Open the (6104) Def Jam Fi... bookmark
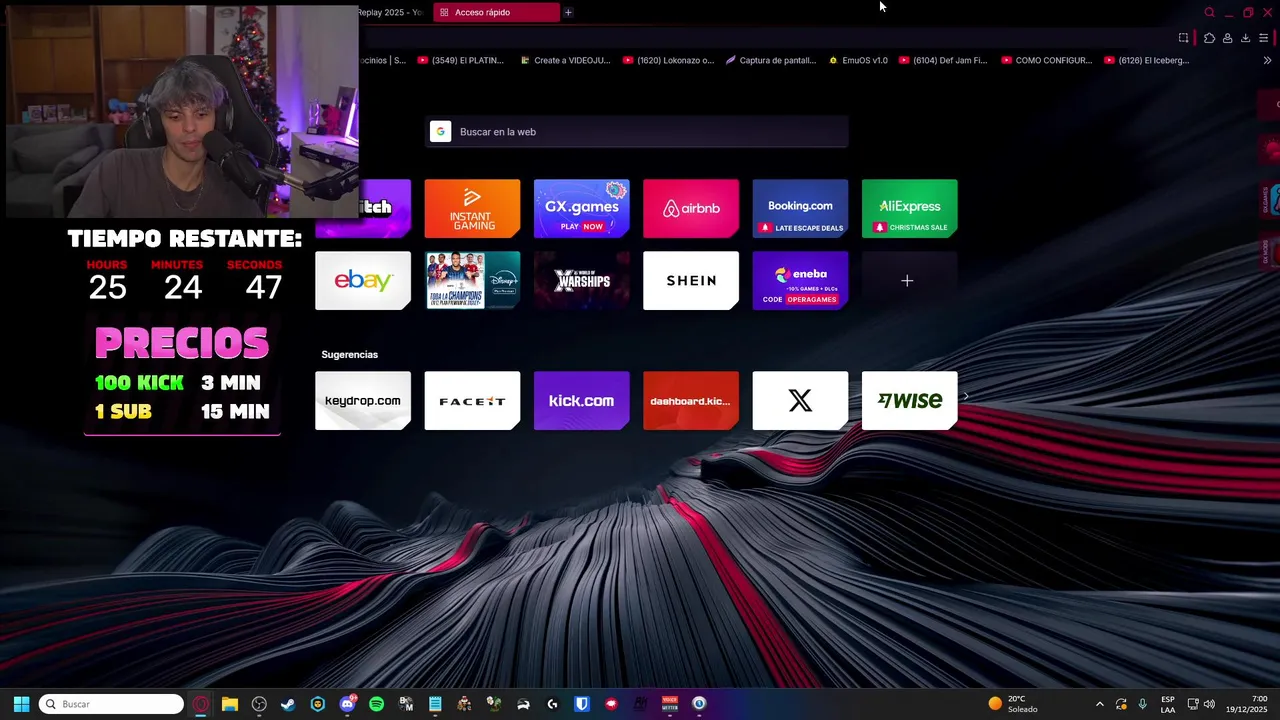 (943, 60)
